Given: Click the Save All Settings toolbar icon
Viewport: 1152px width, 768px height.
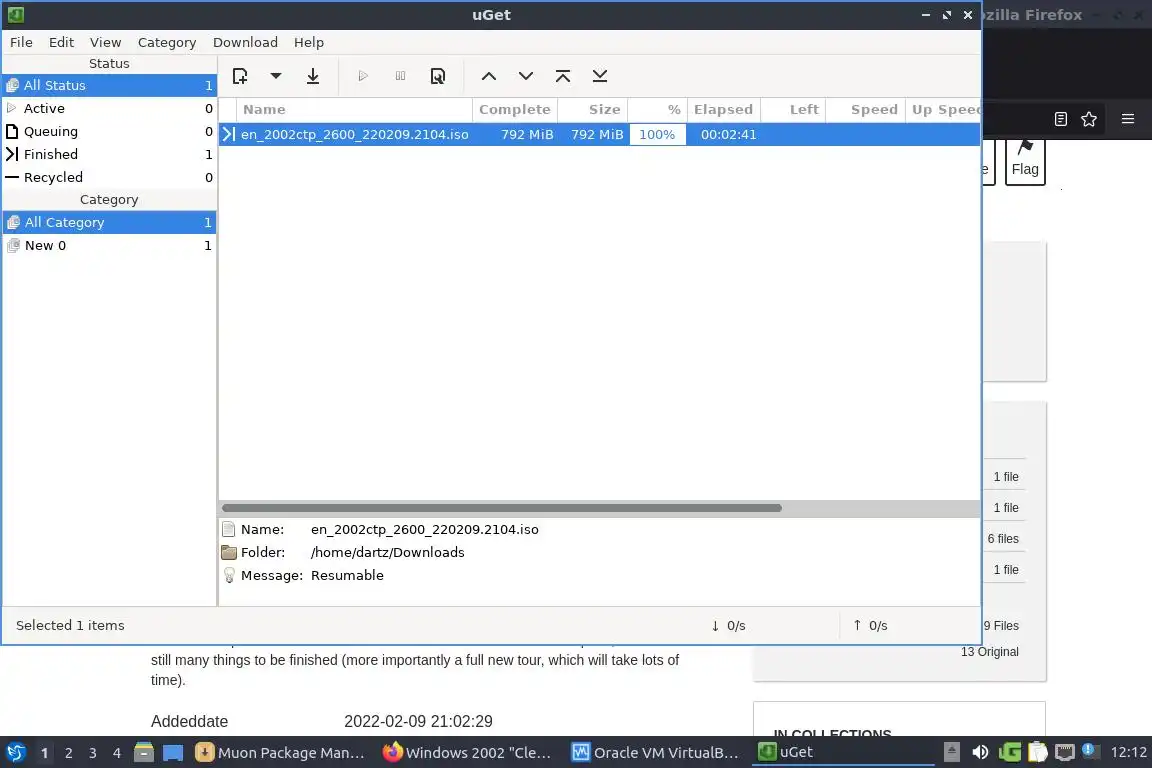Looking at the screenshot, I should point(313,76).
